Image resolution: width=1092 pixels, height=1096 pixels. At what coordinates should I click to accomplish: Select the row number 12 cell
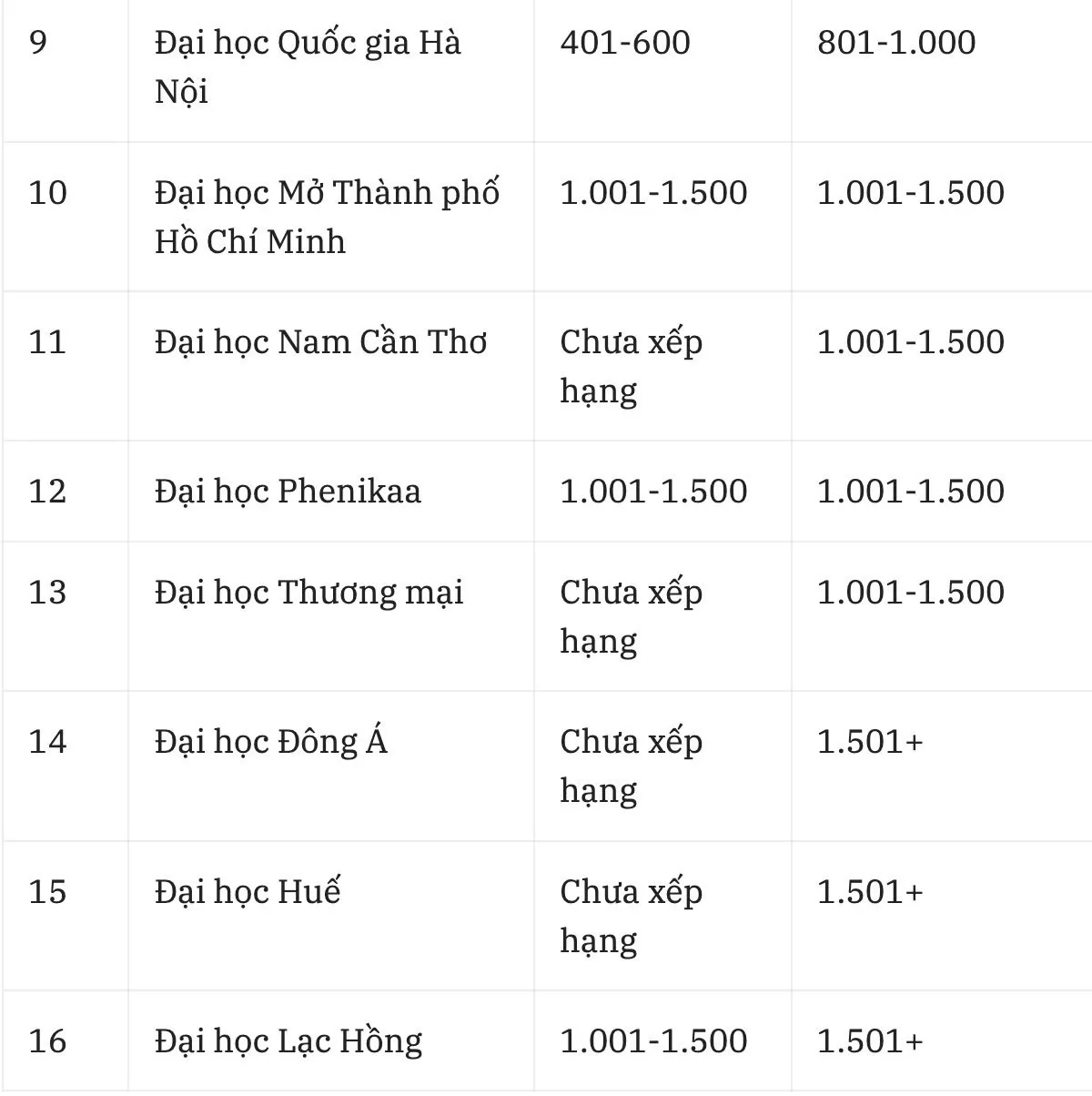tap(47, 492)
